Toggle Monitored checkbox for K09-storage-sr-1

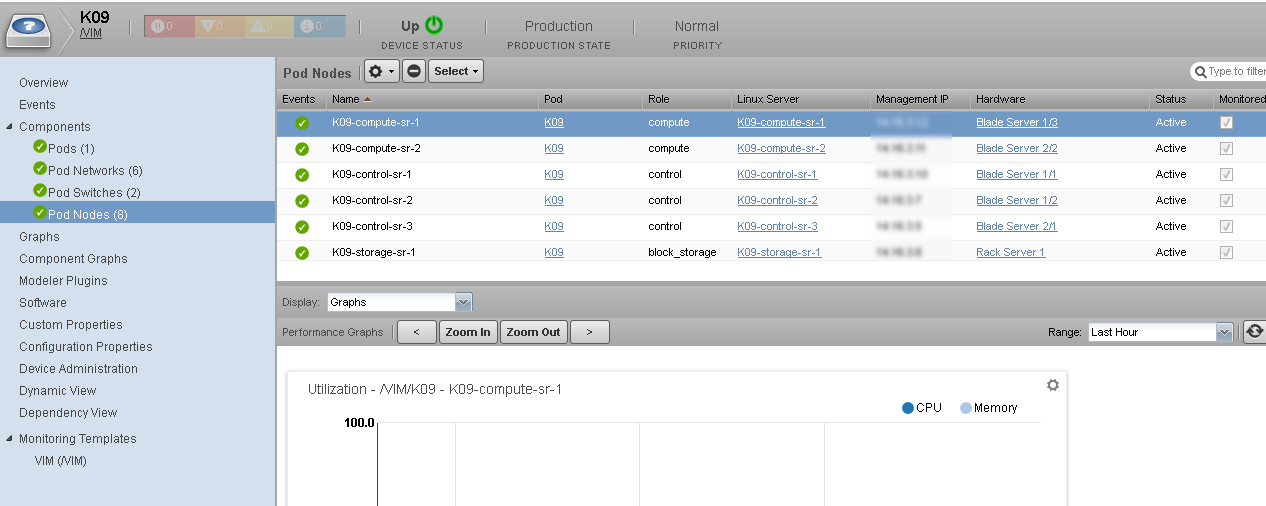1226,253
